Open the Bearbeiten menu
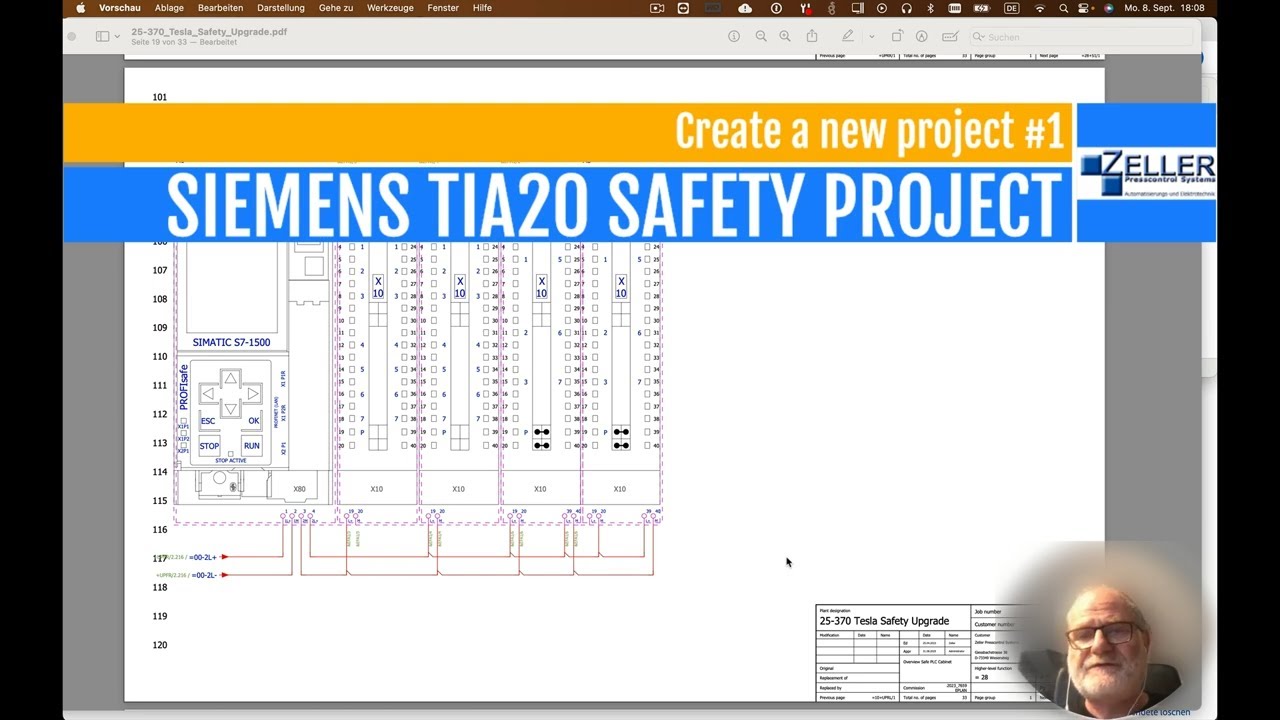The image size is (1280, 720). pos(220,8)
